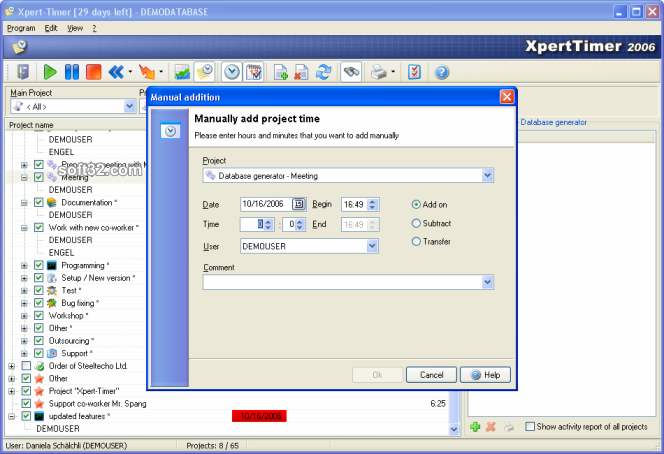This screenshot has height=454, width=664.
Task: Click the red 10/16/2006 date cell
Action: coord(259,416)
